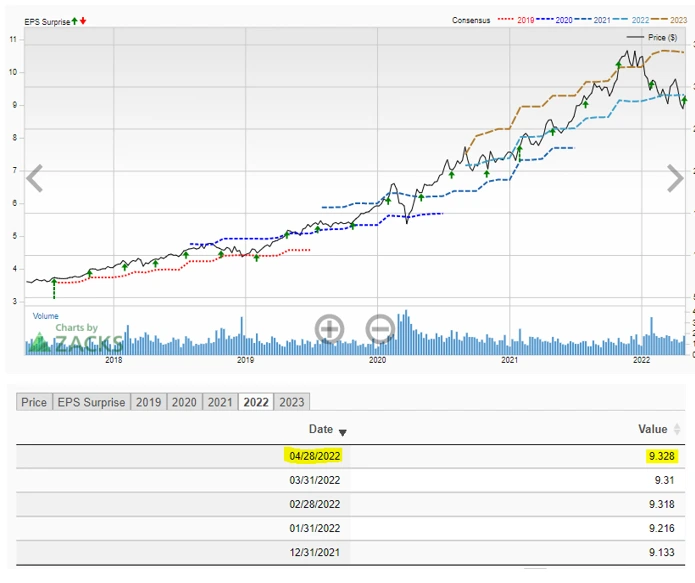Toggle 2022 consensus legend entry

pyautogui.click(x=631, y=20)
